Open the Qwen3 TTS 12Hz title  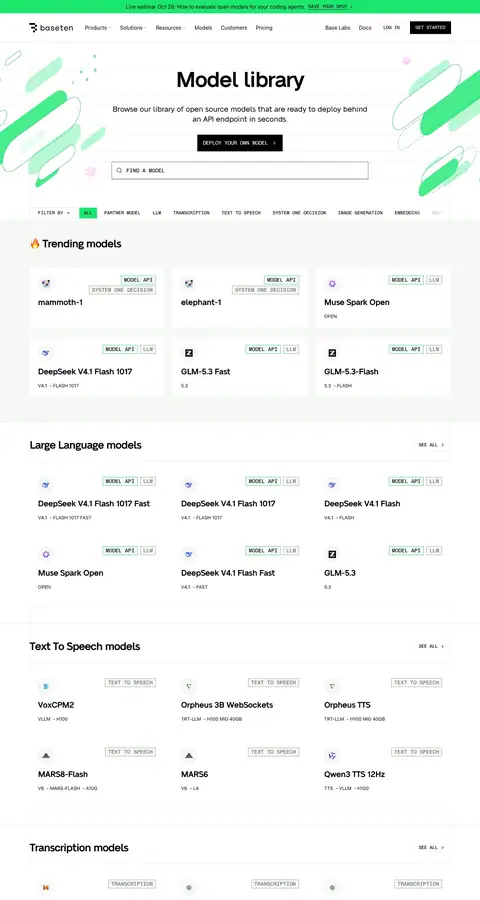click(x=354, y=774)
